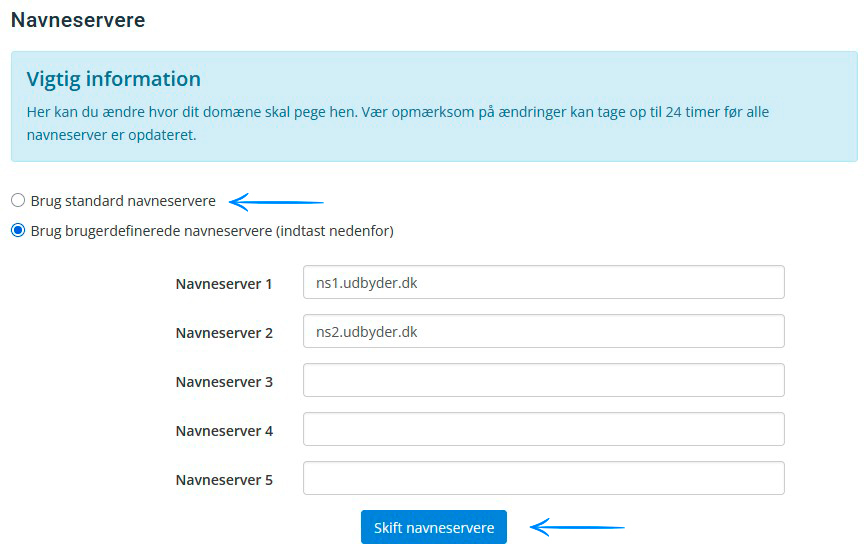Click the Navneserver 2 field containing ns2.udbyder.dk
This screenshot has width=867, height=556.
coord(543,332)
